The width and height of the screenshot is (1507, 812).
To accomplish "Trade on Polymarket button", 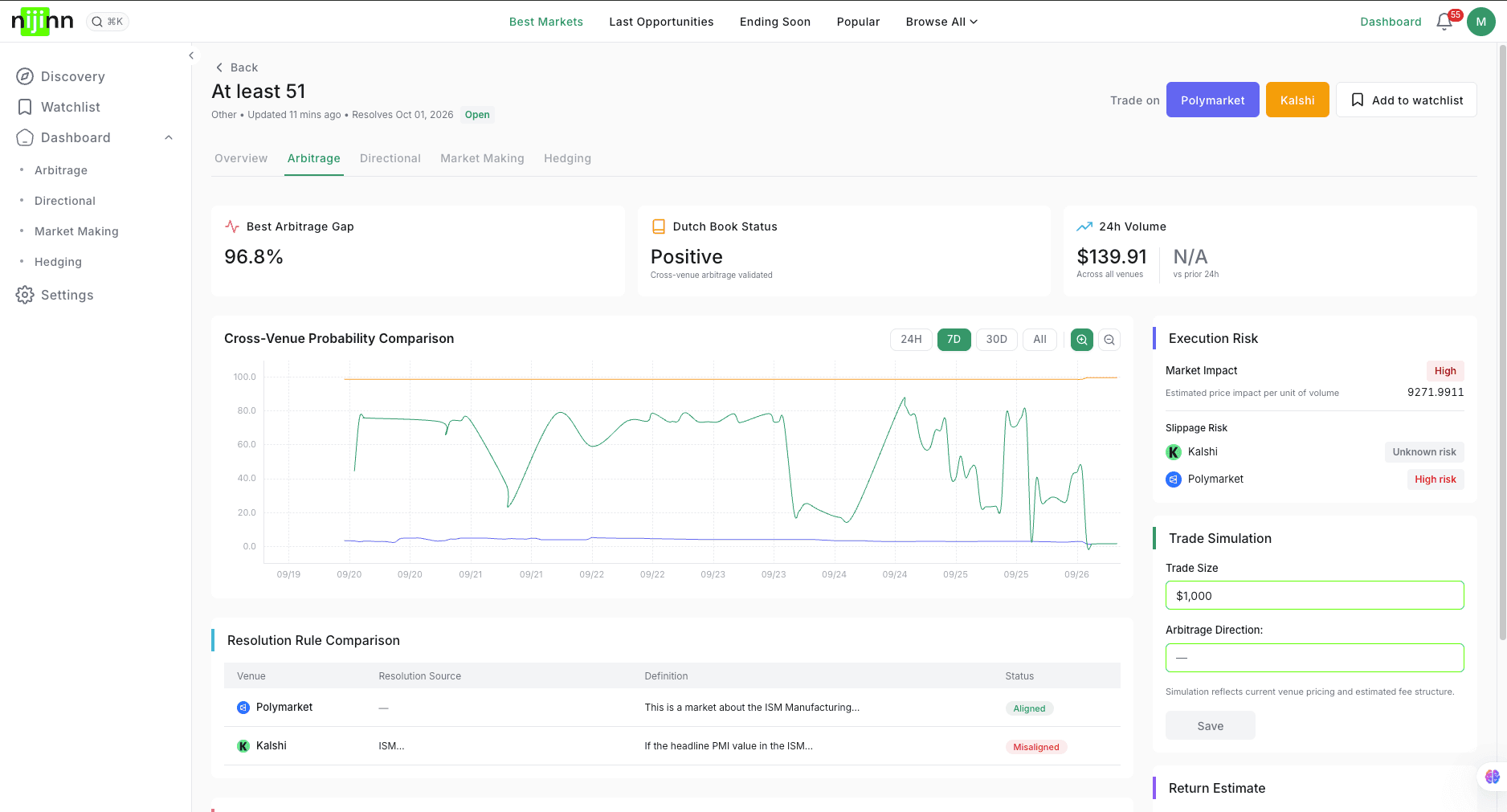I will 1212,100.
